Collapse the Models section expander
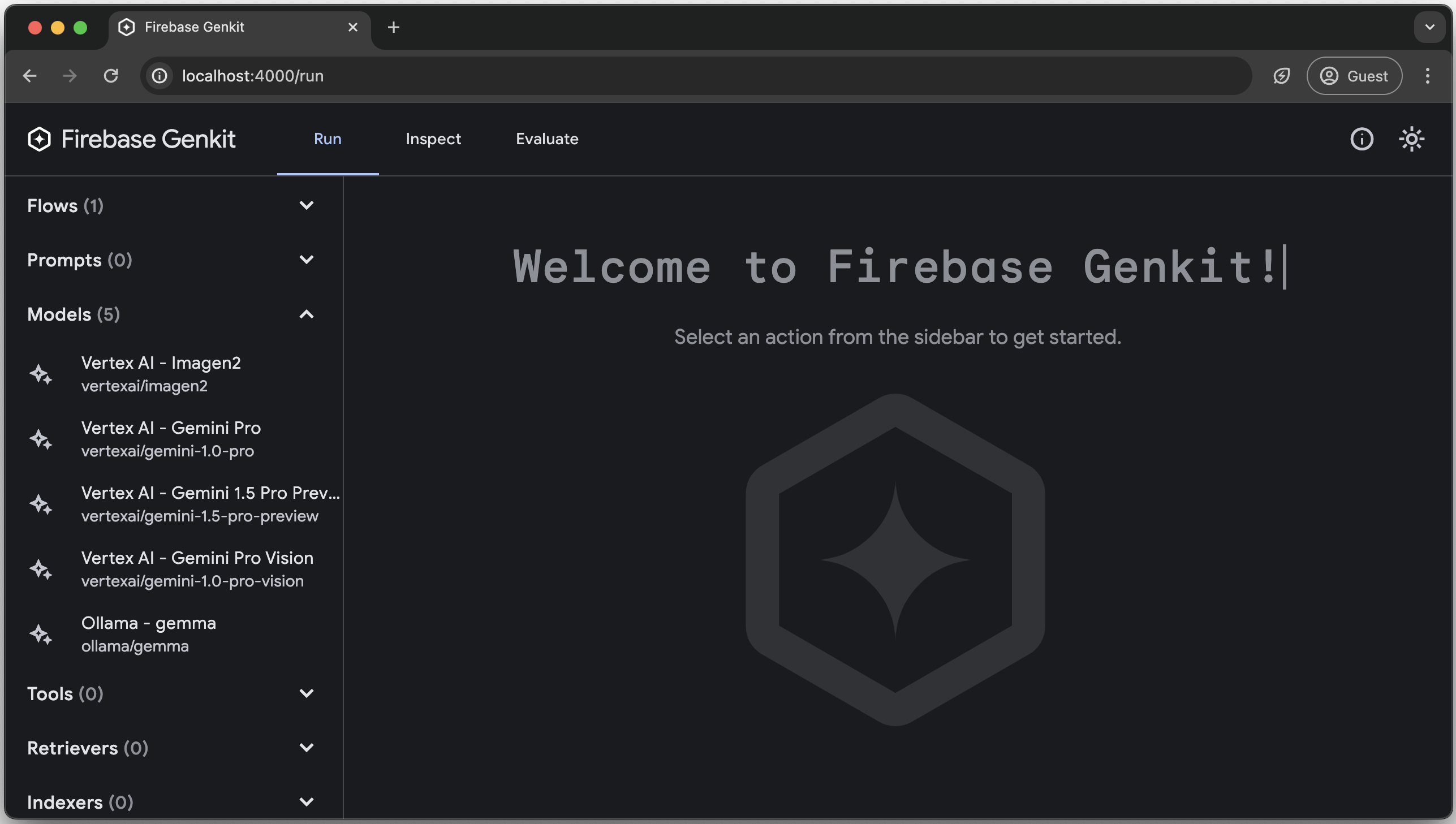Screen dimensions: 1456x824 pos(307,314)
